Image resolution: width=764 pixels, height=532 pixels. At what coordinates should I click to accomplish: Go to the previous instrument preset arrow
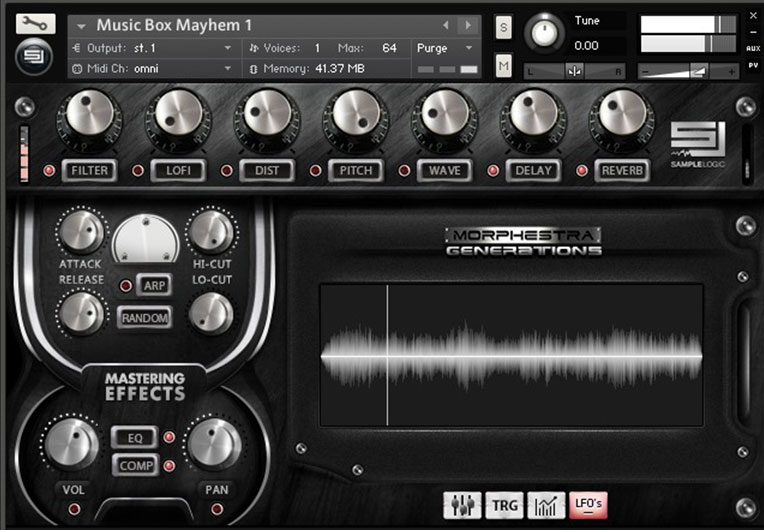point(446,25)
